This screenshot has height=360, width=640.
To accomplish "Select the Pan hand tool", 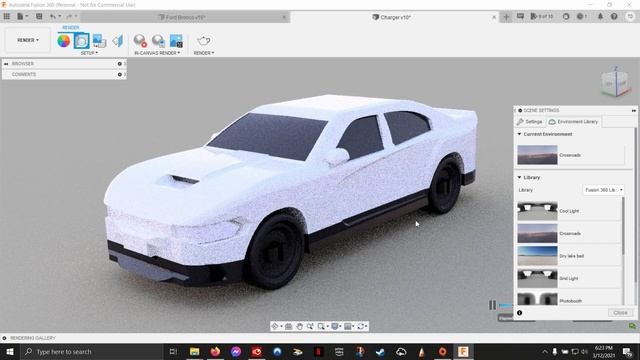I will (x=300, y=326).
